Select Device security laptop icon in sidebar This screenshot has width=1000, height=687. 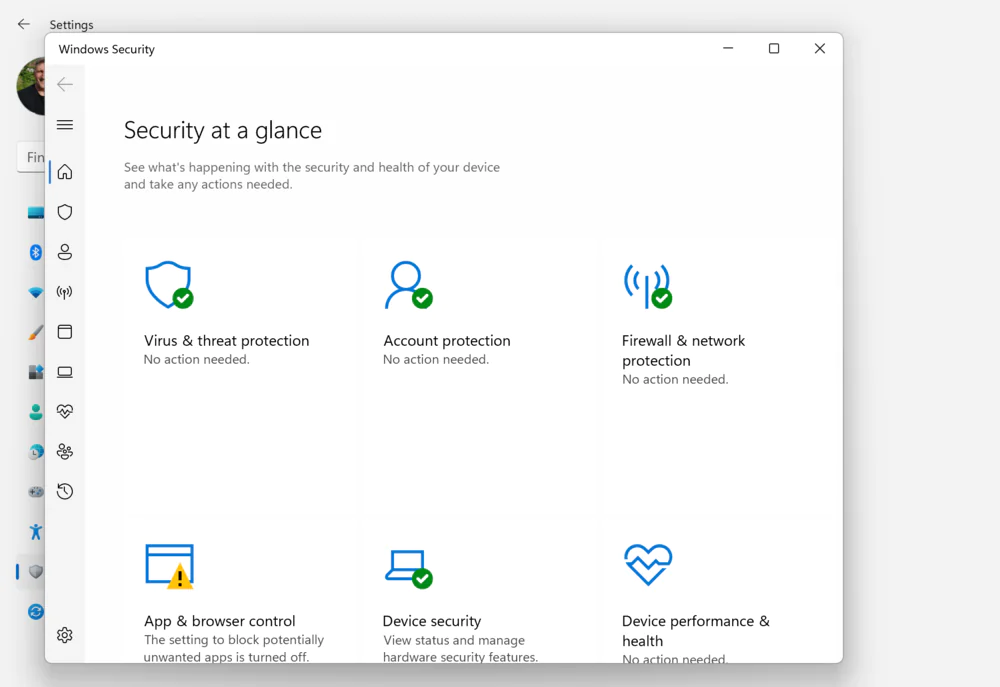(x=65, y=372)
